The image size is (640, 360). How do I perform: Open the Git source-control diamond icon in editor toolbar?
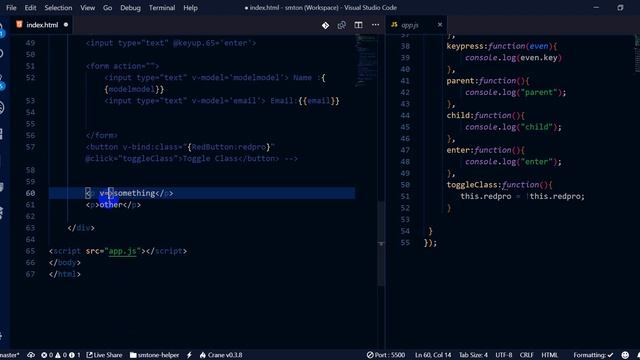[x=325, y=25]
